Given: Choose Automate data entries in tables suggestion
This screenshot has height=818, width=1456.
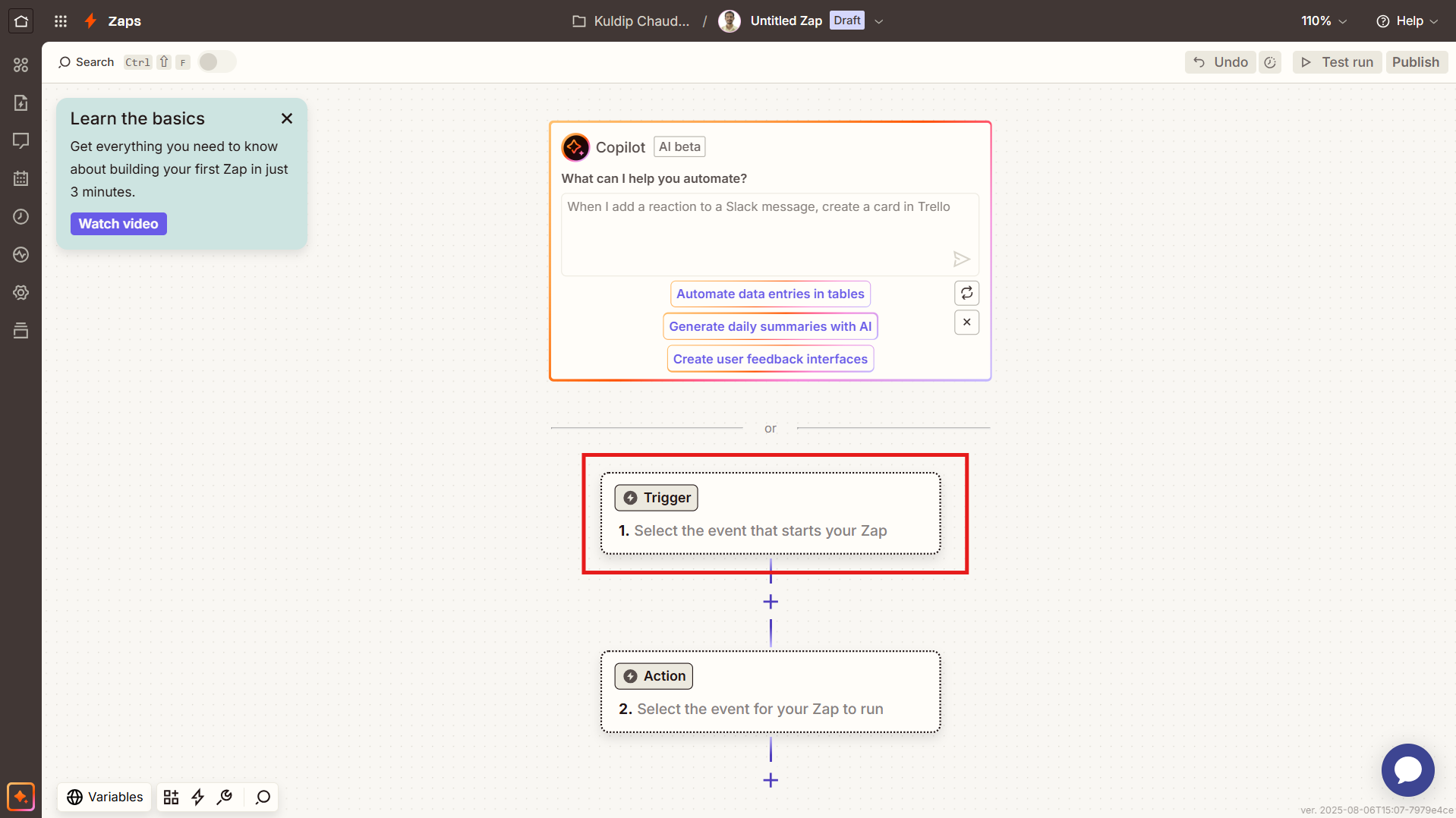Looking at the screenshot, I should click(770, 294).
